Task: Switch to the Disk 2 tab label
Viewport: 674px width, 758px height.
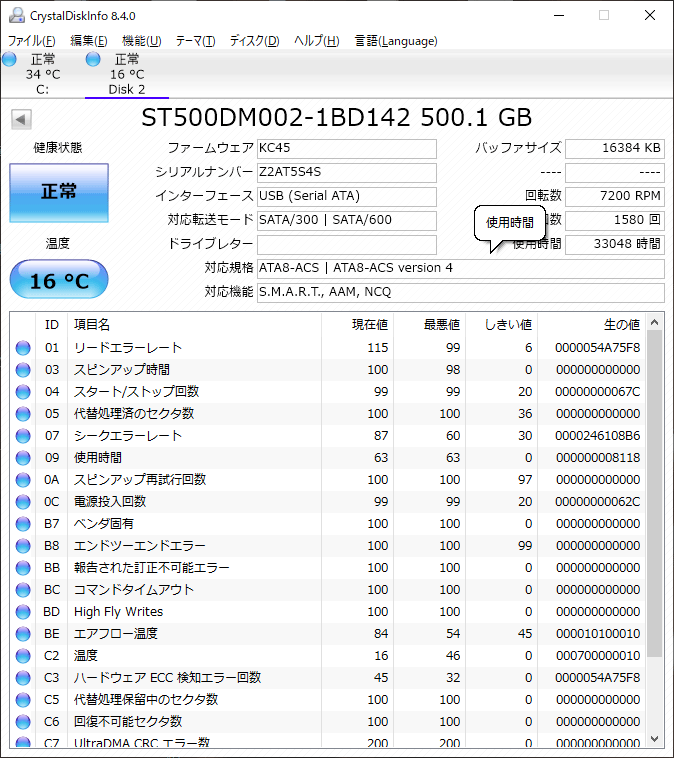Action: [127, 89]
